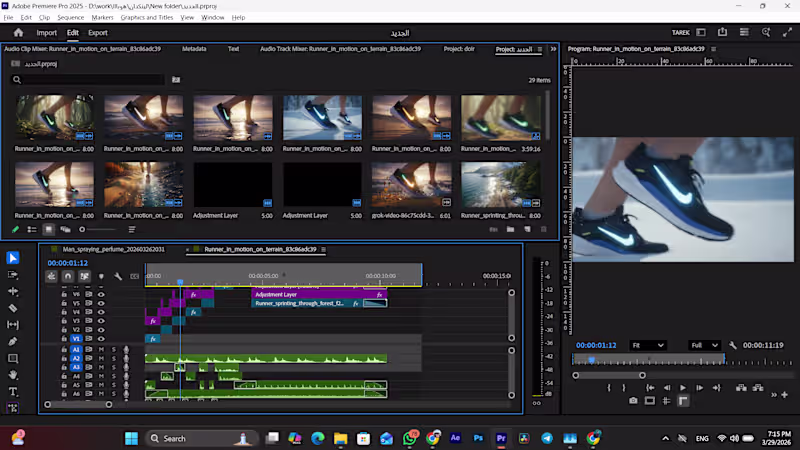Add marker in Timeline panel
Viewport: 800px width, 450px height.
click(101, 276)
